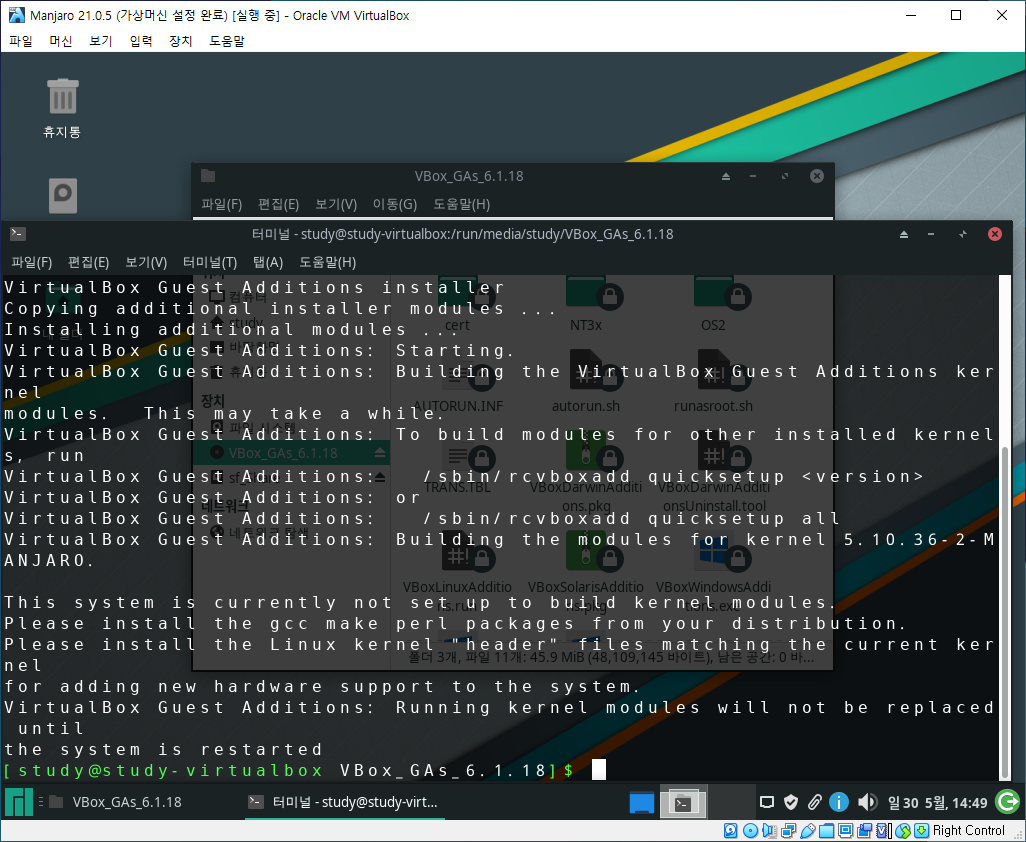Click VirtualBox CPU virtualization status icon
The width and height of the screenshot is (1026, 842).
(x=883, y=831)
